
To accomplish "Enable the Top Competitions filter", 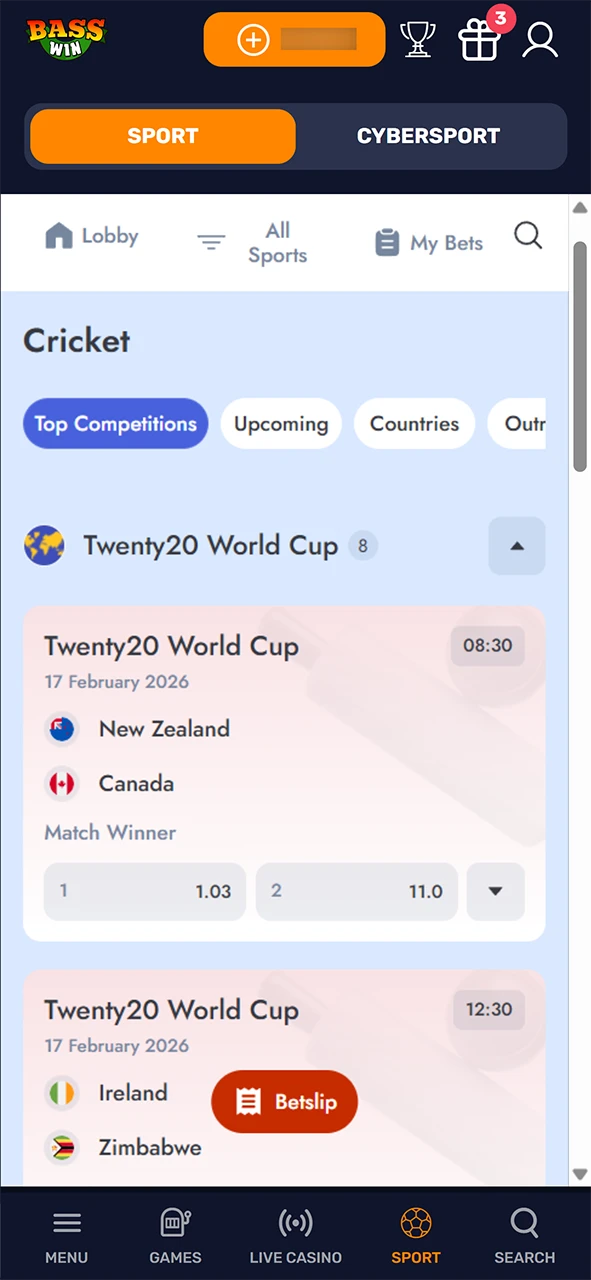I will [115, 424].
